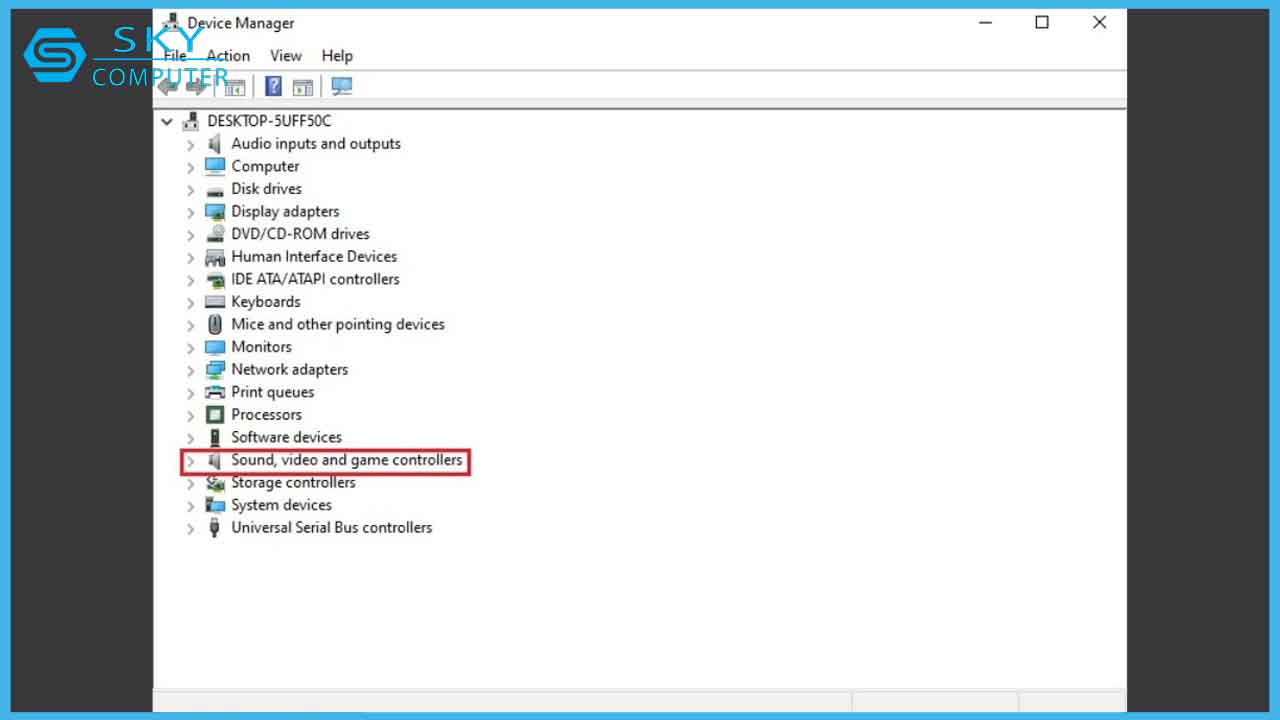Expand Sound, video and game controllers
The height and width of the screenshot is (720, 1280).
pos(190,461)
